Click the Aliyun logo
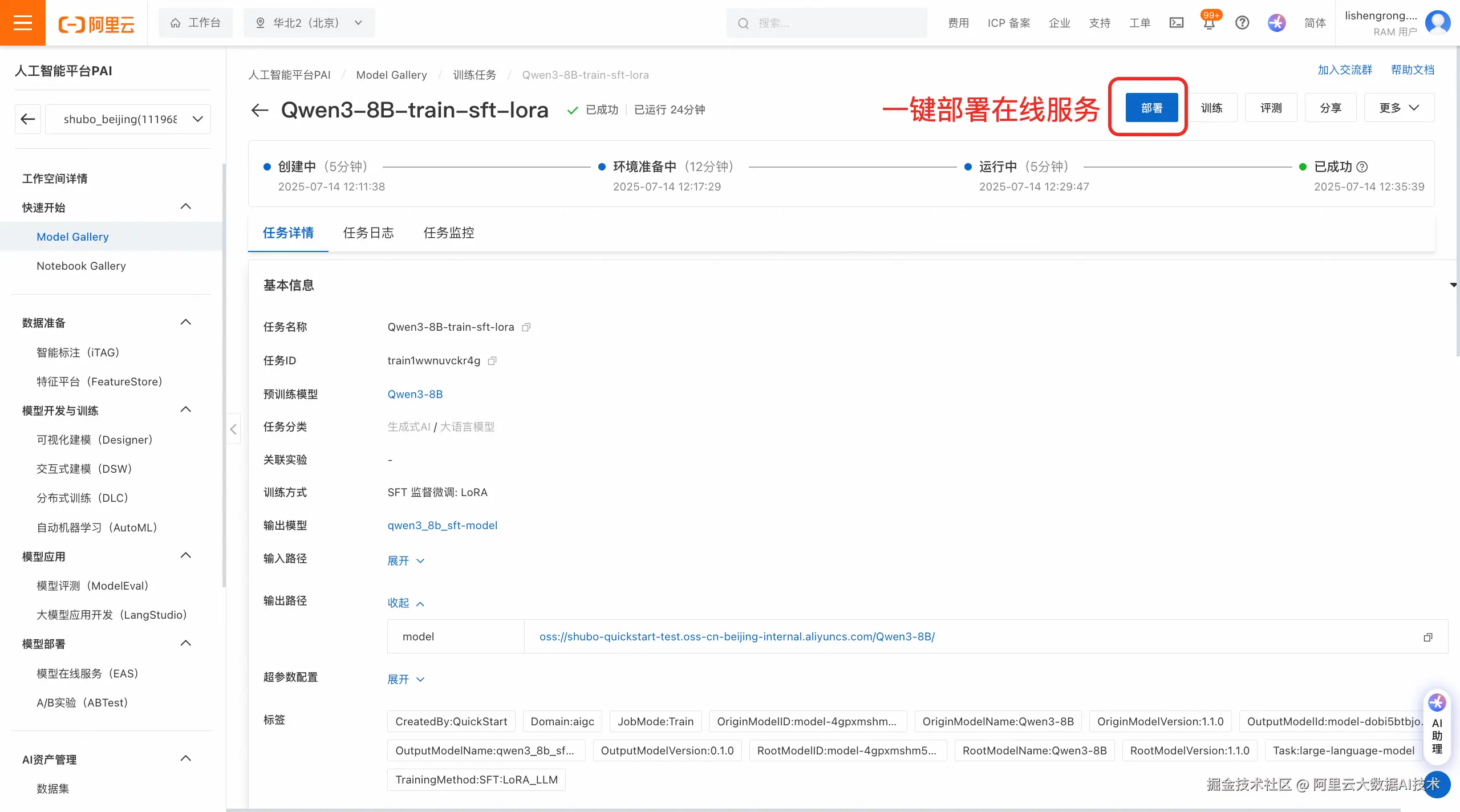 (x=96, y=24)
